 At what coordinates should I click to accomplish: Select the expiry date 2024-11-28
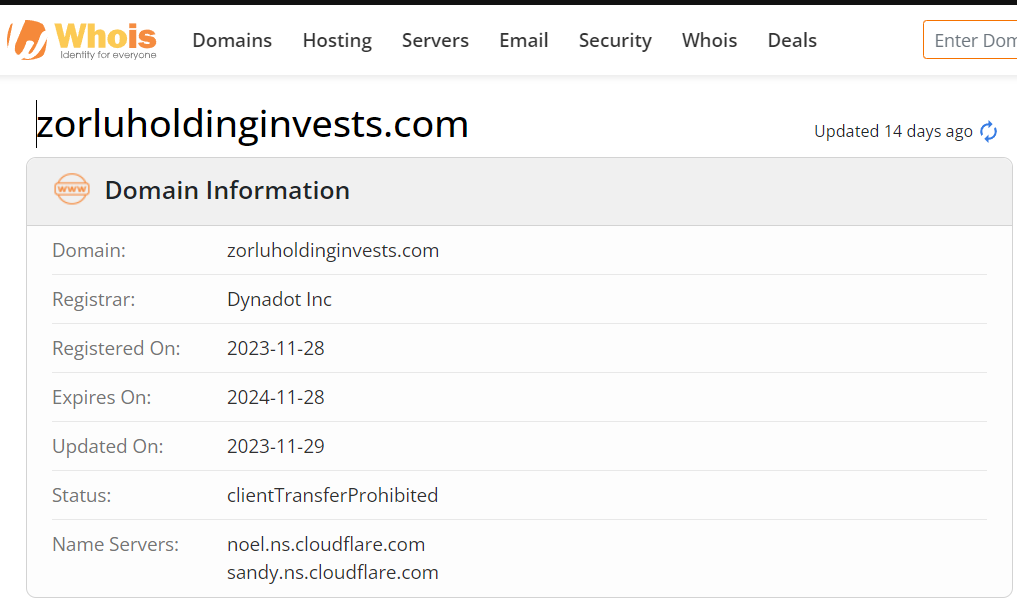click(x=276, y=397)
